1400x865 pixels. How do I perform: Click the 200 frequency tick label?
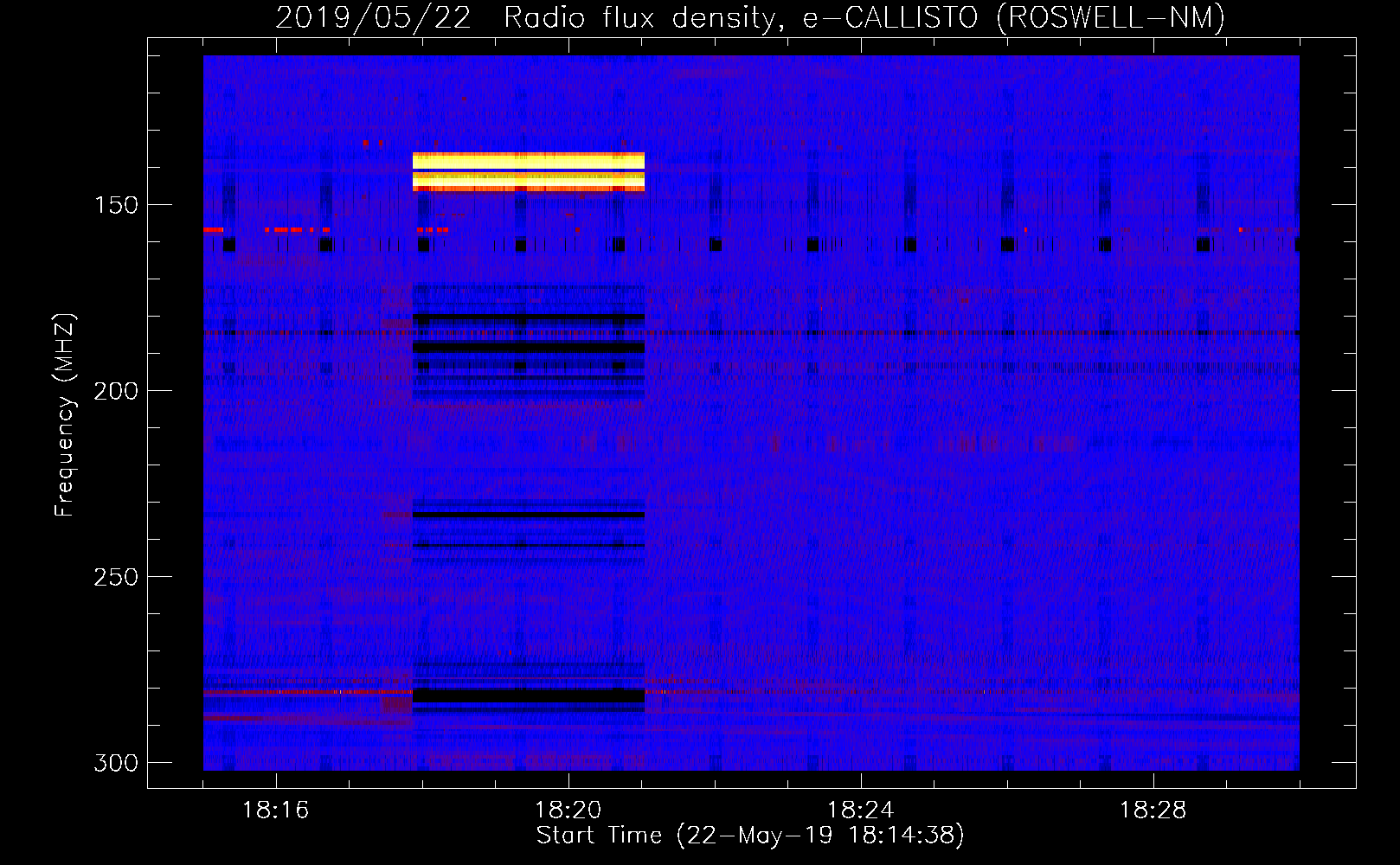click(x=116, y=391)
